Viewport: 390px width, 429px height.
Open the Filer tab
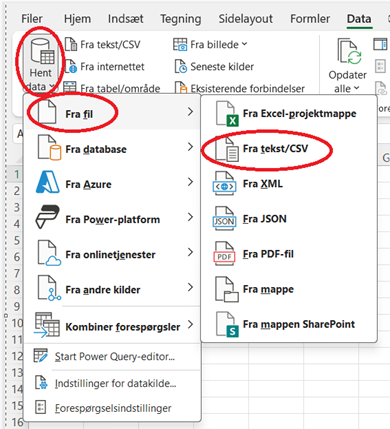(x=32, y=19)
